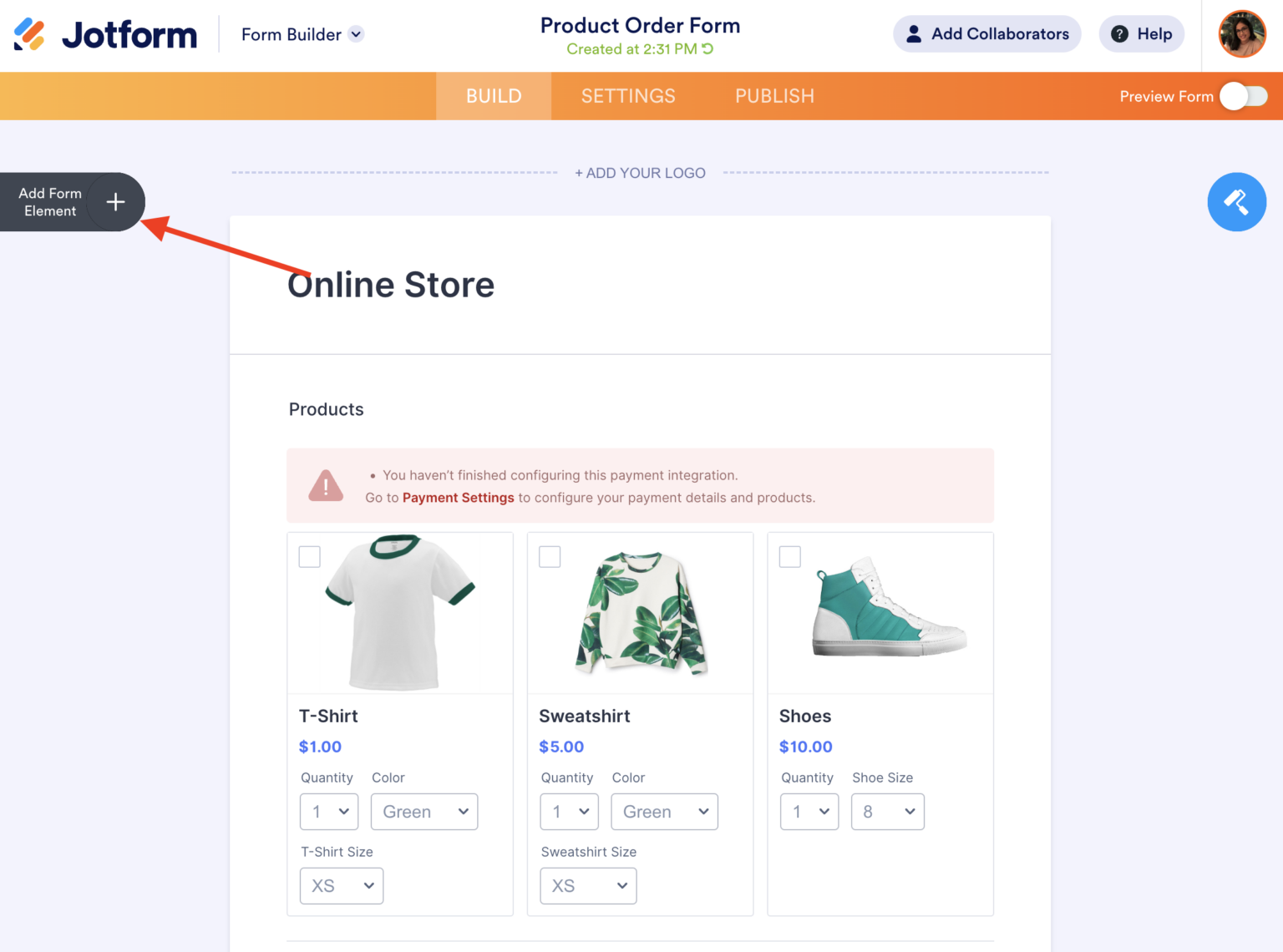
Task: Switch to the PUBLISH tab
Action: pyautogui.click(x=774, y=95)
